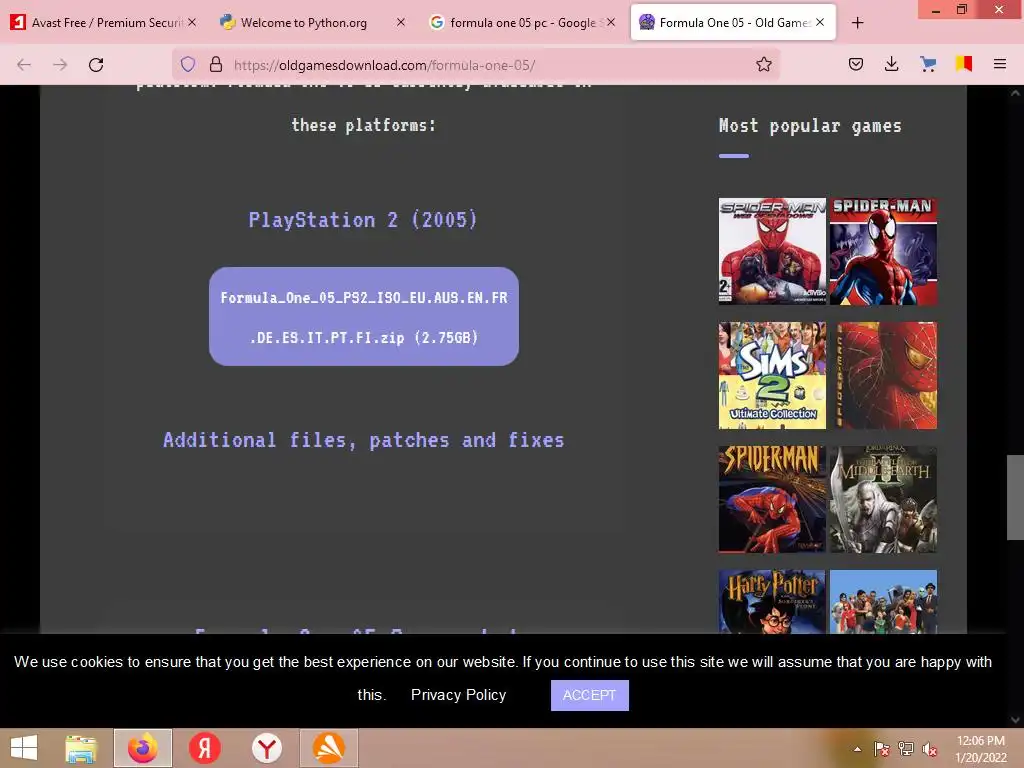This screenshot has height=768, width=1024.
Task: Open the Privacy Policy link
Action: (458, 695)
